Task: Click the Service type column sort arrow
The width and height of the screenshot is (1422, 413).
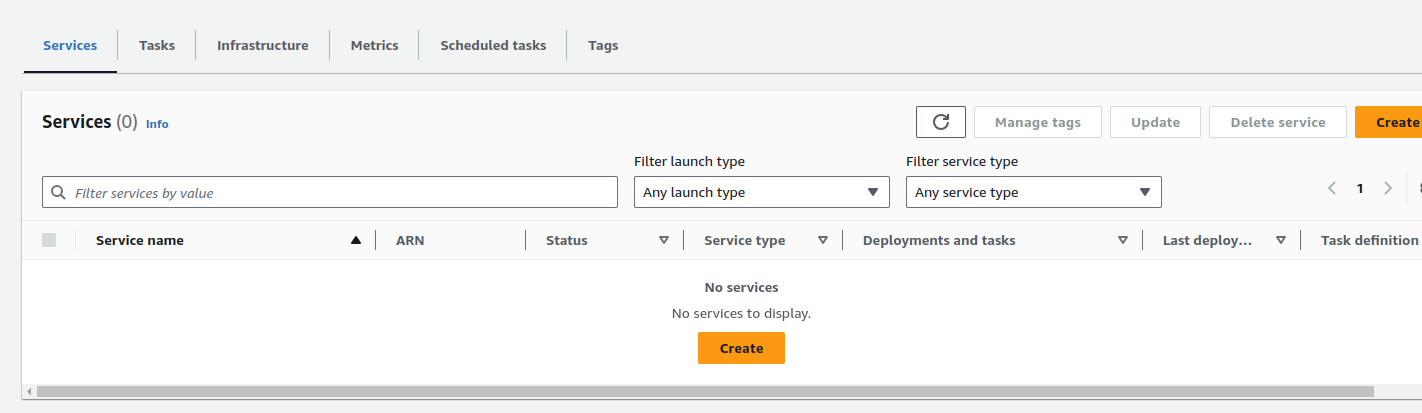Action: pyautogui.click(x=822, y=240)
